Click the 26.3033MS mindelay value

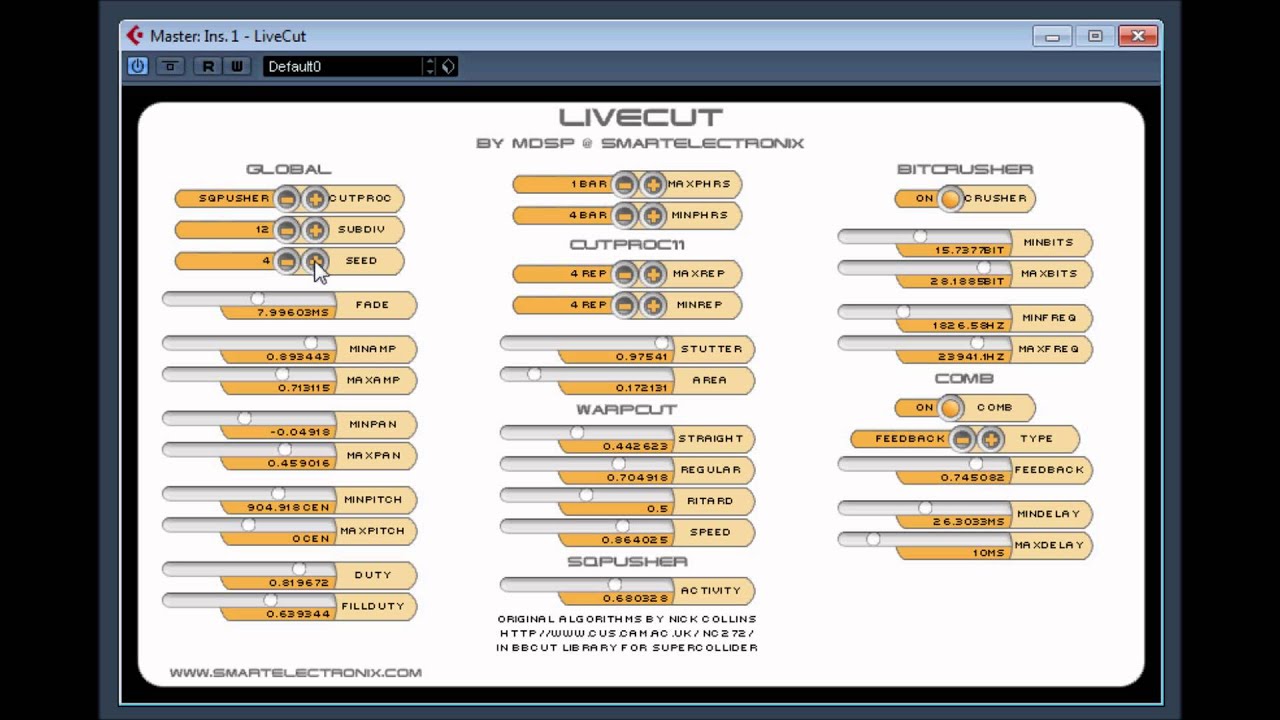[x=968, y=522]
